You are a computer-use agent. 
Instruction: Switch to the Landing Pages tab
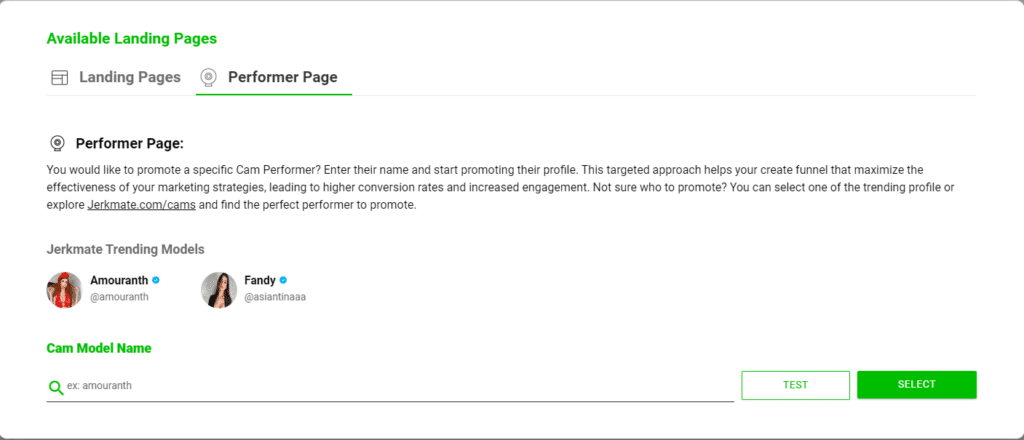click(129, 77)
